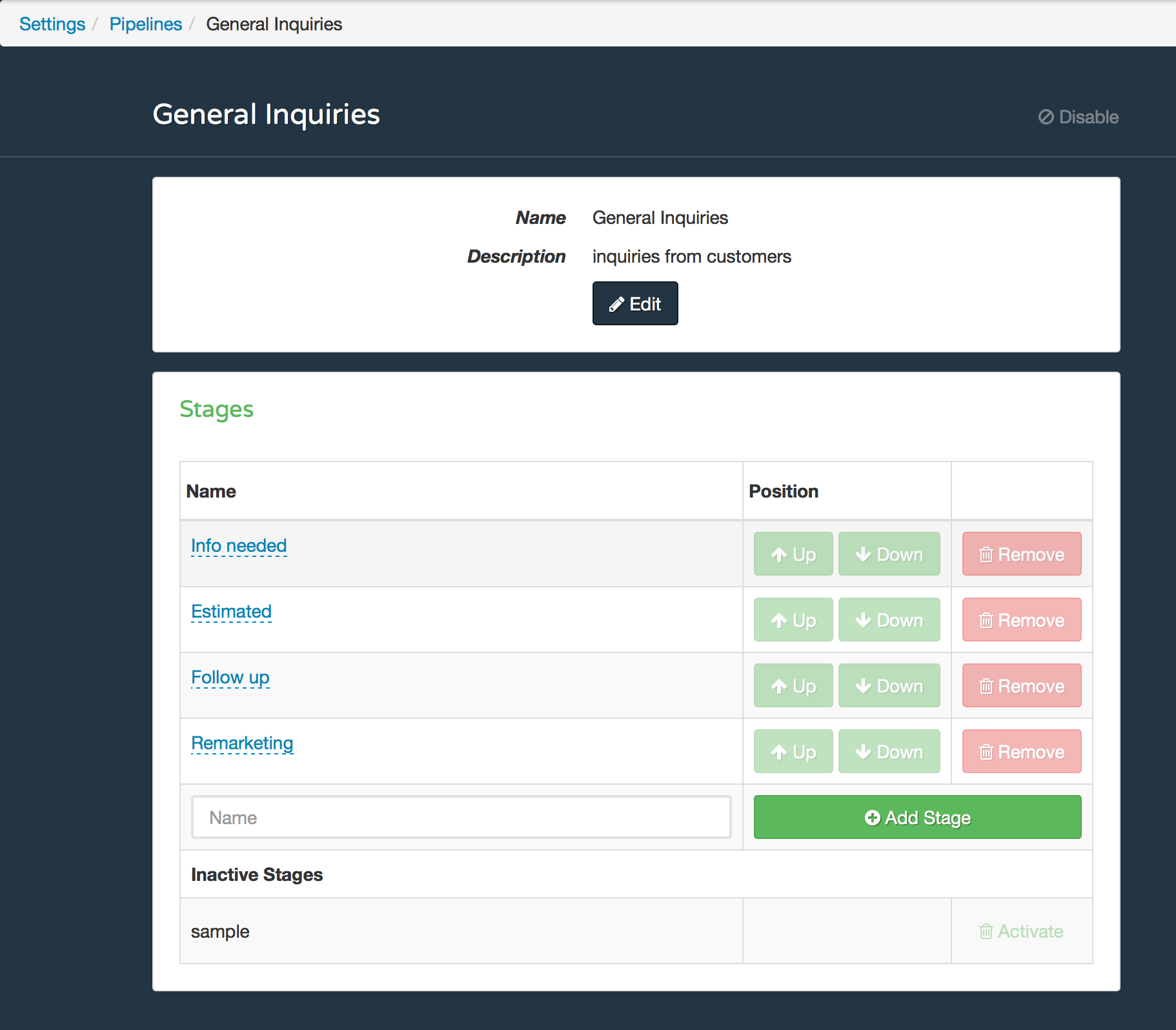Viewport: 1176px width, 1030px height.
Task: Remove the Follow up stage
Action: coord(1021,685)
